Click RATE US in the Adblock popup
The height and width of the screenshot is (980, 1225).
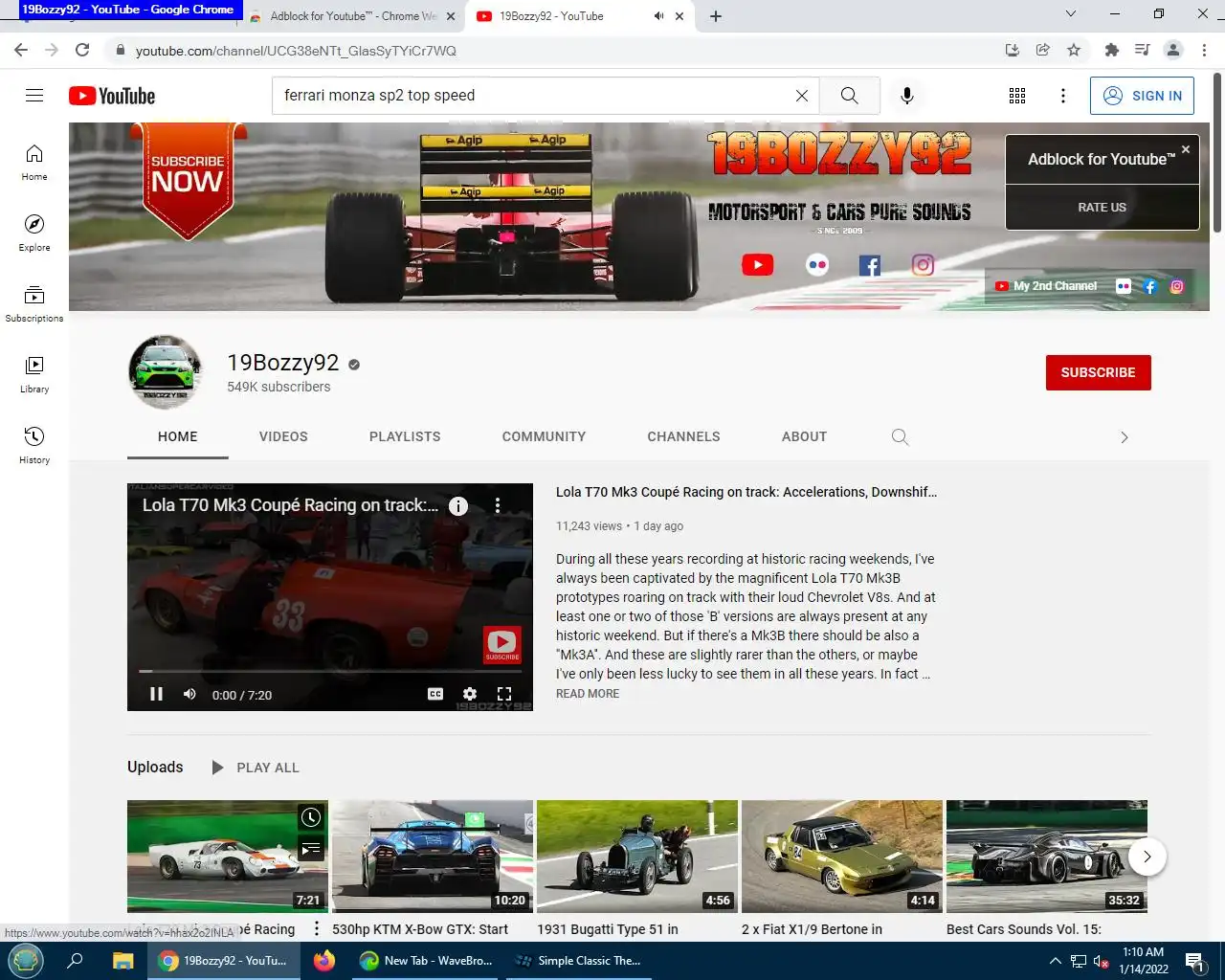point(1102,207)
